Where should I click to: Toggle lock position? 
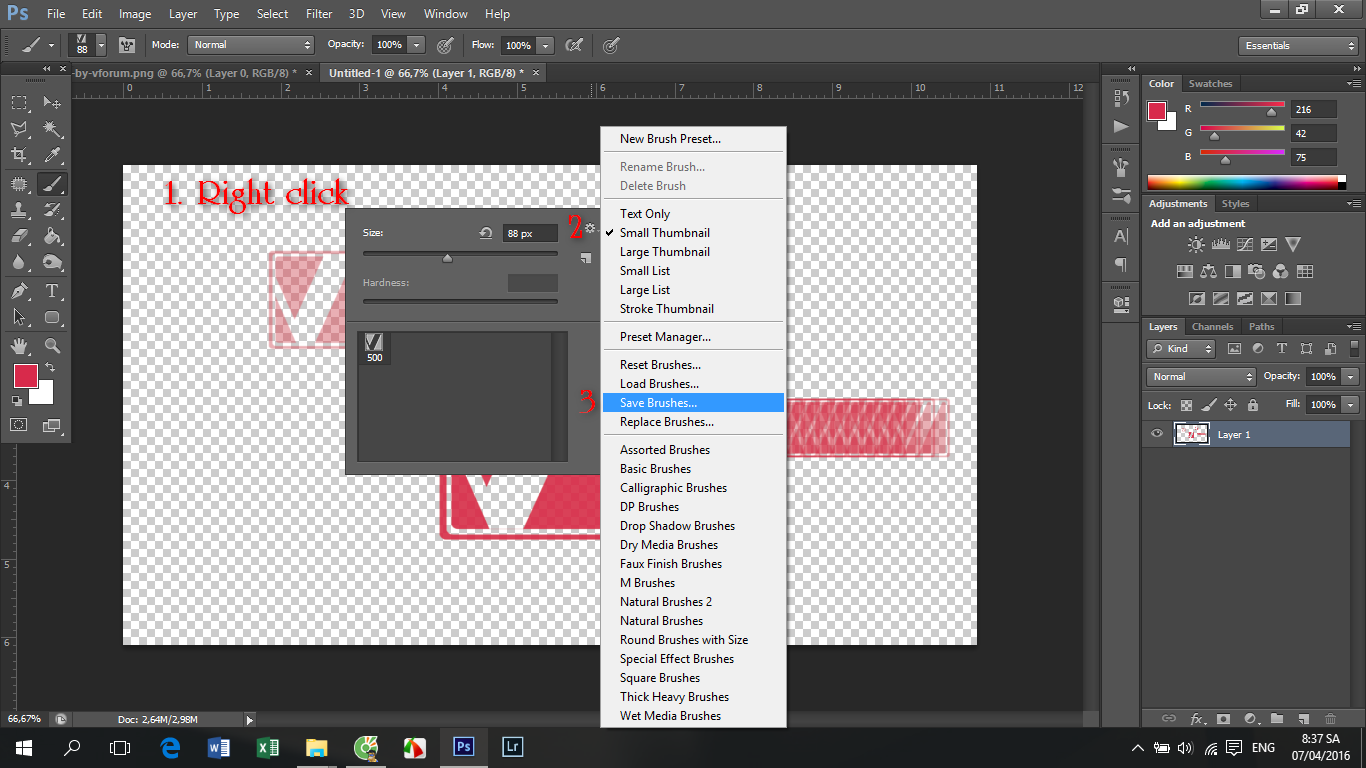point(1231,405)
